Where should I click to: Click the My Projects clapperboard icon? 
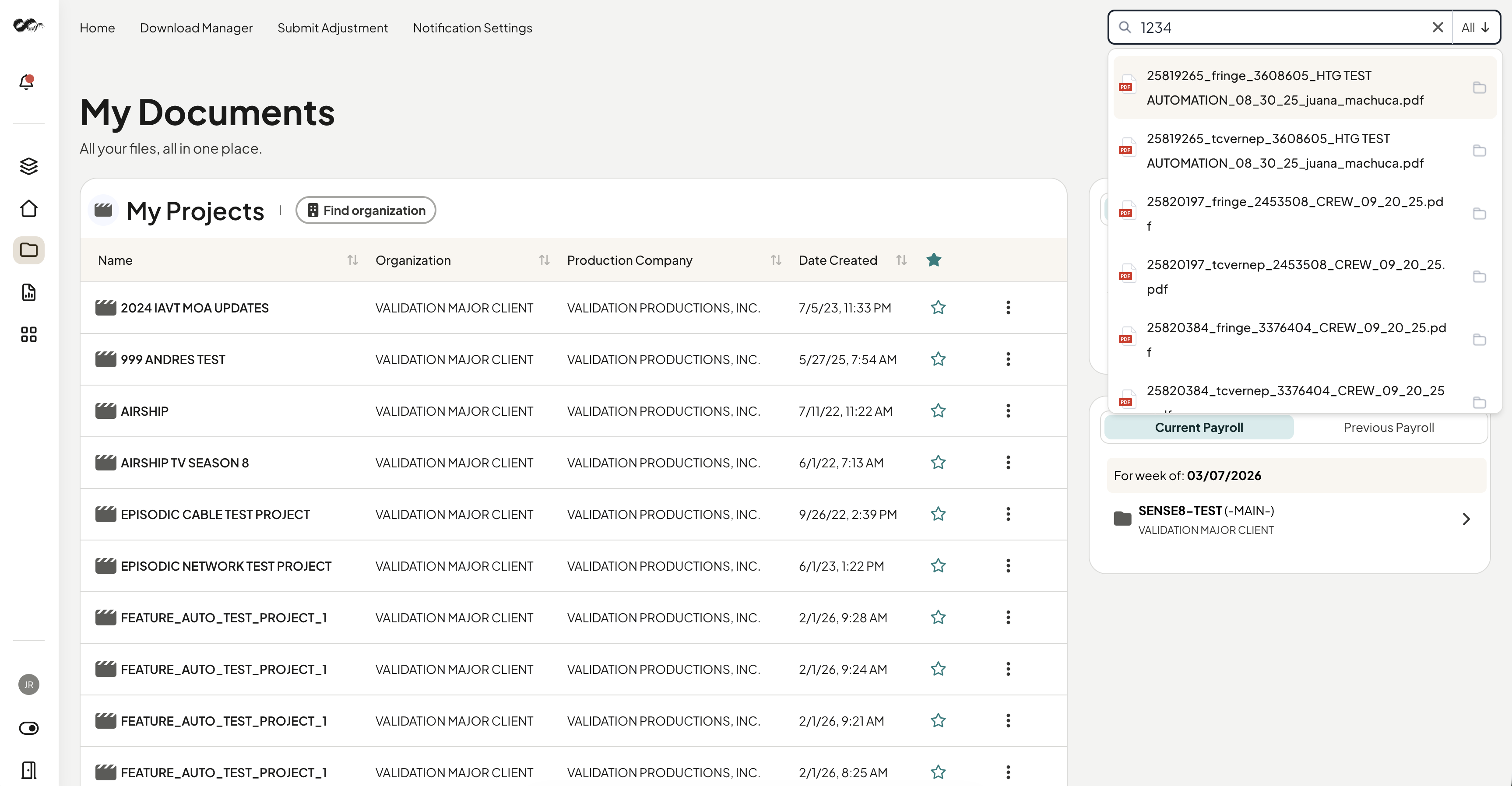pyautogui.click(x=103, y=210)
